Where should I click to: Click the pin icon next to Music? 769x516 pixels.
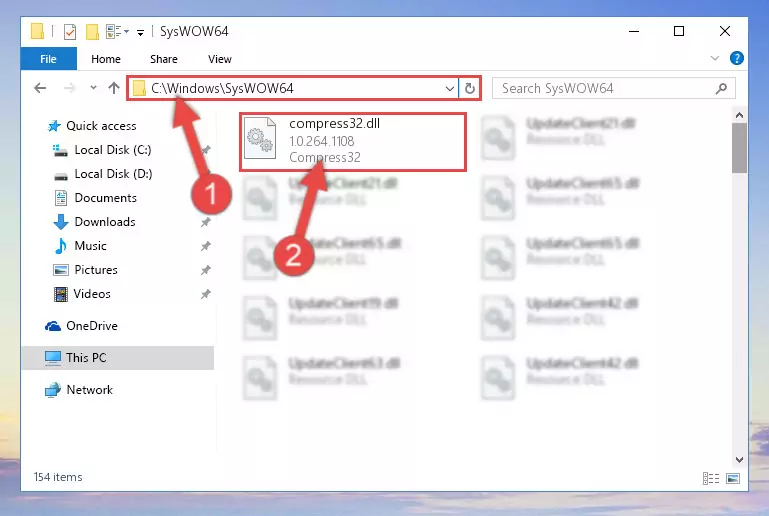click(x=205, y=246)
